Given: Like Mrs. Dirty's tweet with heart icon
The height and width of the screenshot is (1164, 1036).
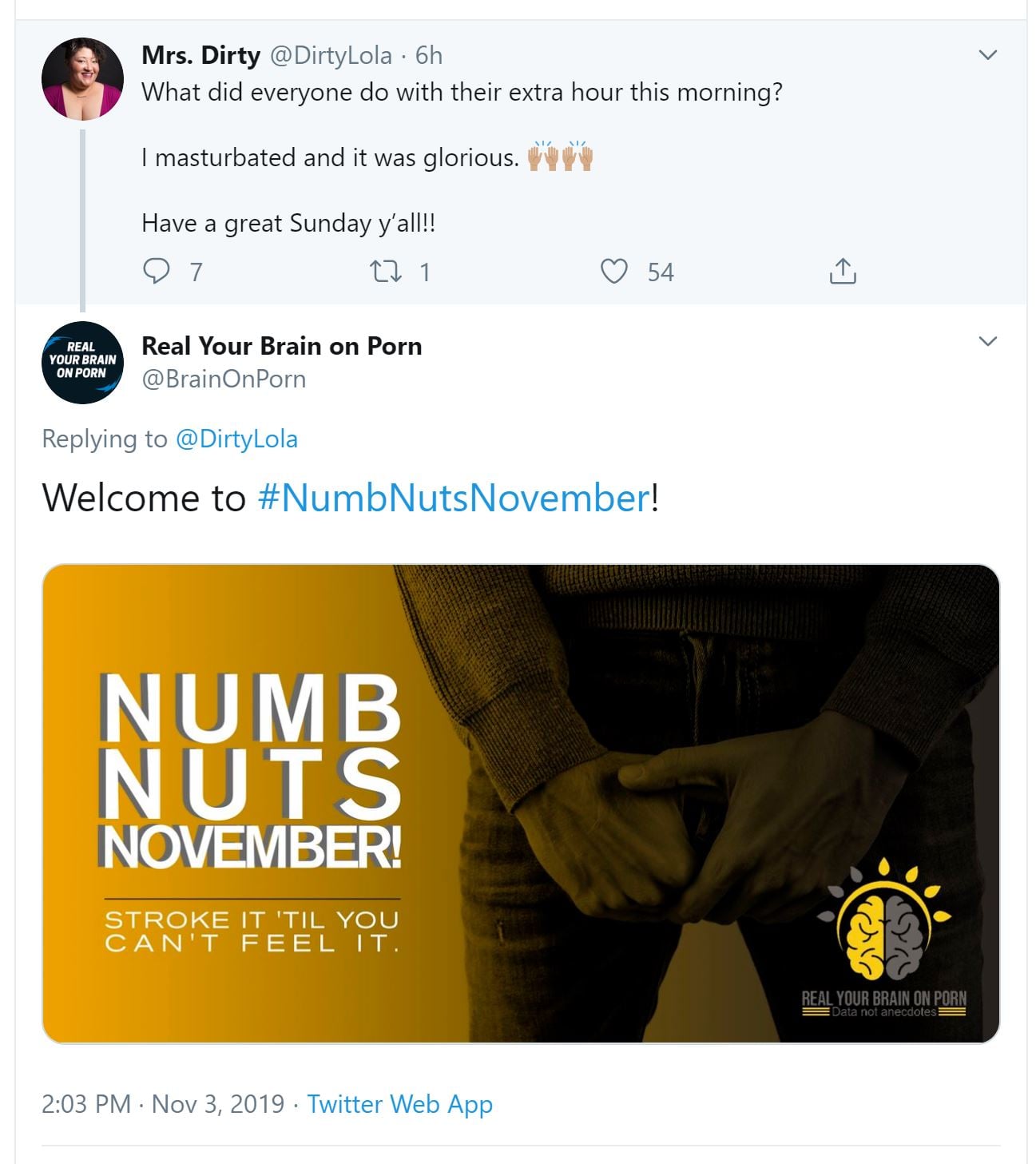Looking at the screenshot, I should click(x=613, y=272).
